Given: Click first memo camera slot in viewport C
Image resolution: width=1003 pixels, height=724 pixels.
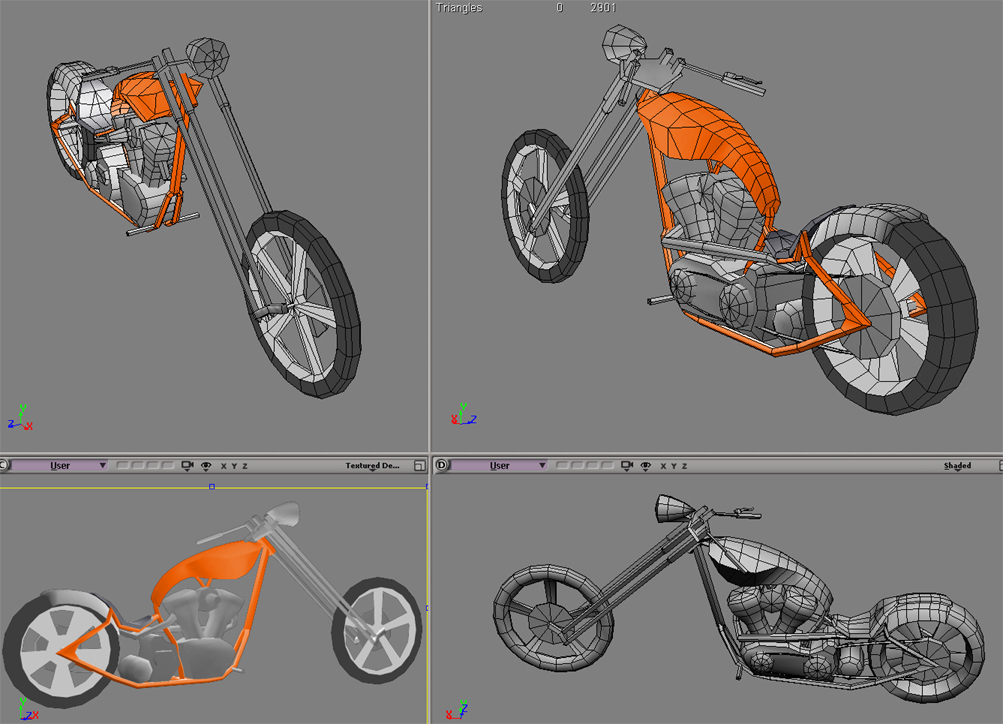Looking at the screenshot, I should tap(122, 466).
